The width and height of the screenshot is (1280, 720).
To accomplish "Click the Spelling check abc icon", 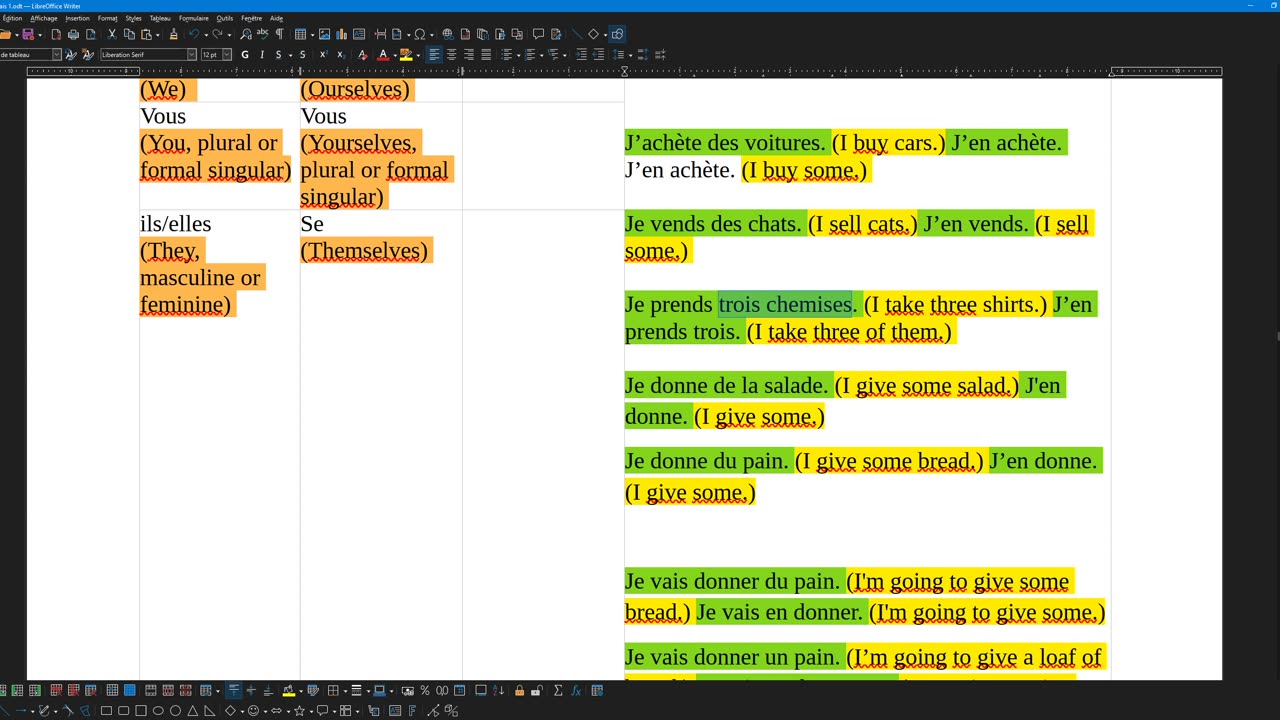I will point(262,34).
